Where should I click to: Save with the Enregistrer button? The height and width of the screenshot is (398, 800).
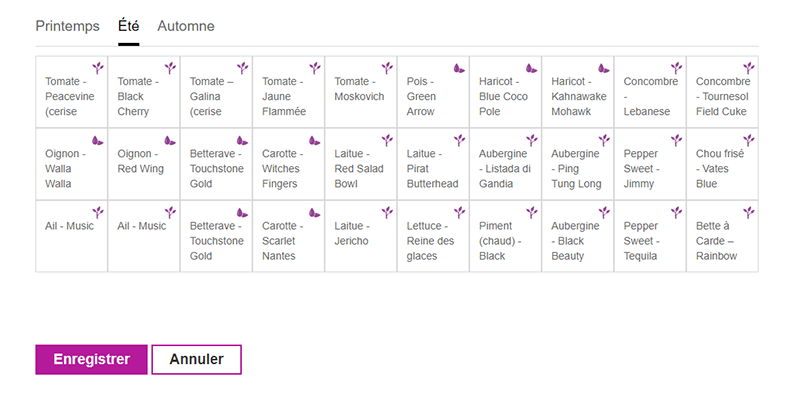pyautogui.click(x=91, y=359)
